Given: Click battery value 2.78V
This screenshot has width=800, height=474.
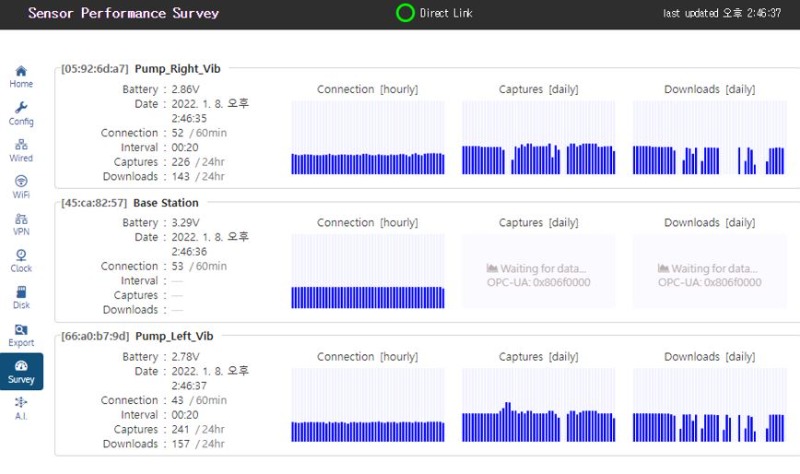Looking at the screenshot, I should 185,357.
